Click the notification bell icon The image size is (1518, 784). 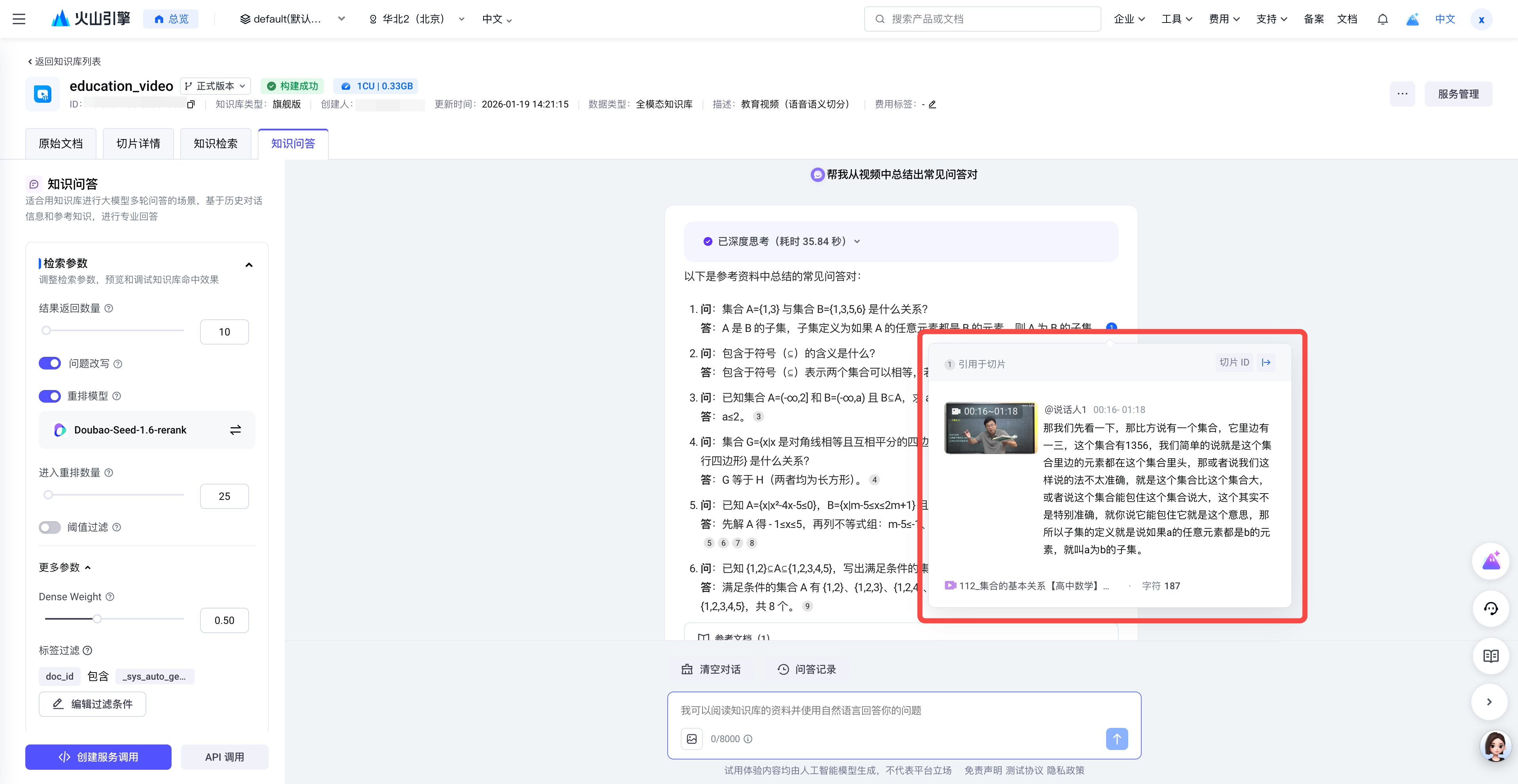click(x=1382, y=19)
